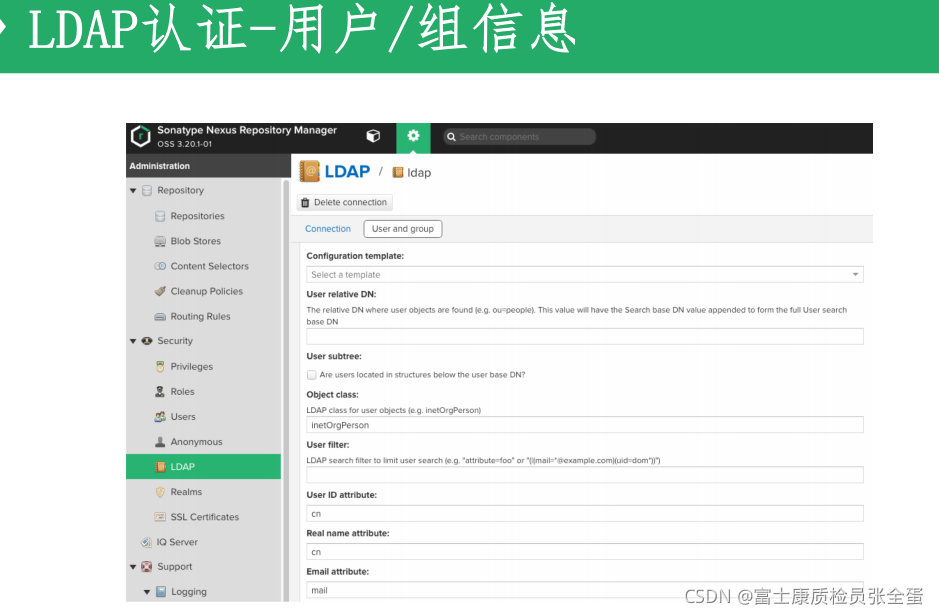The image size is (939, 614).
Task: Open Roles in the sidebar
Action: tap(183, 392)
